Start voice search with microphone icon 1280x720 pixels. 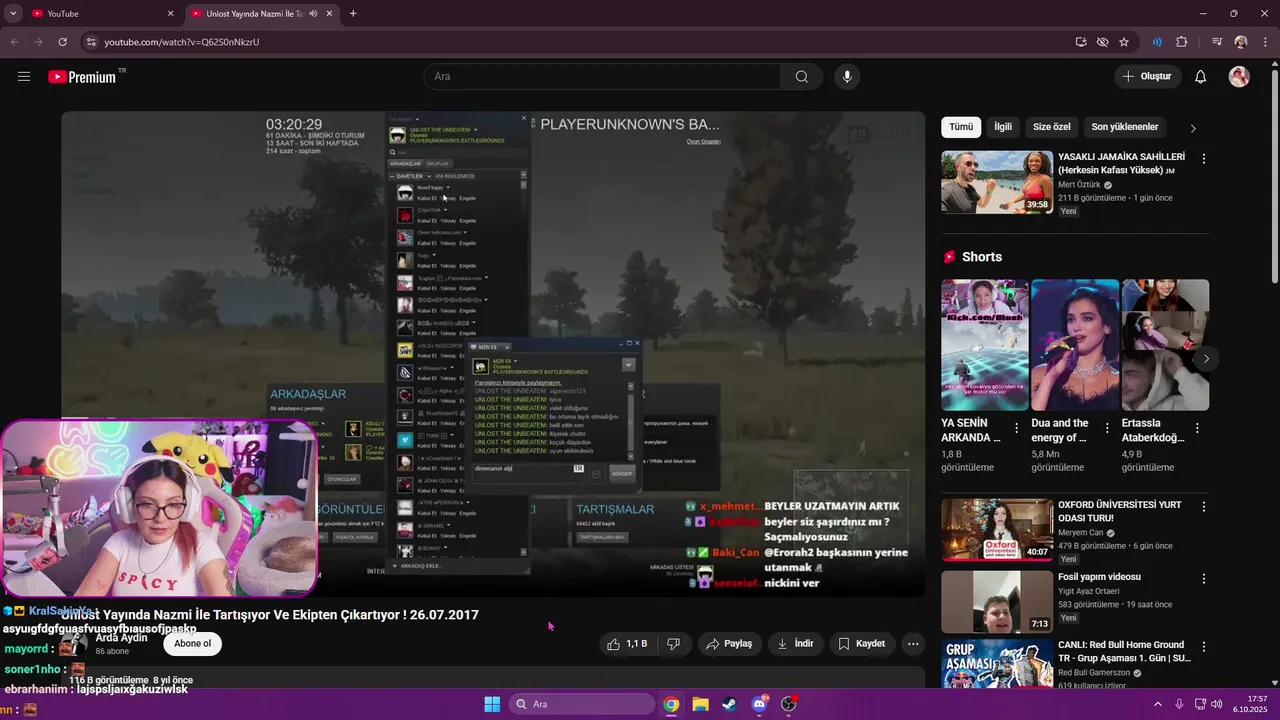[x=847, y=77]
